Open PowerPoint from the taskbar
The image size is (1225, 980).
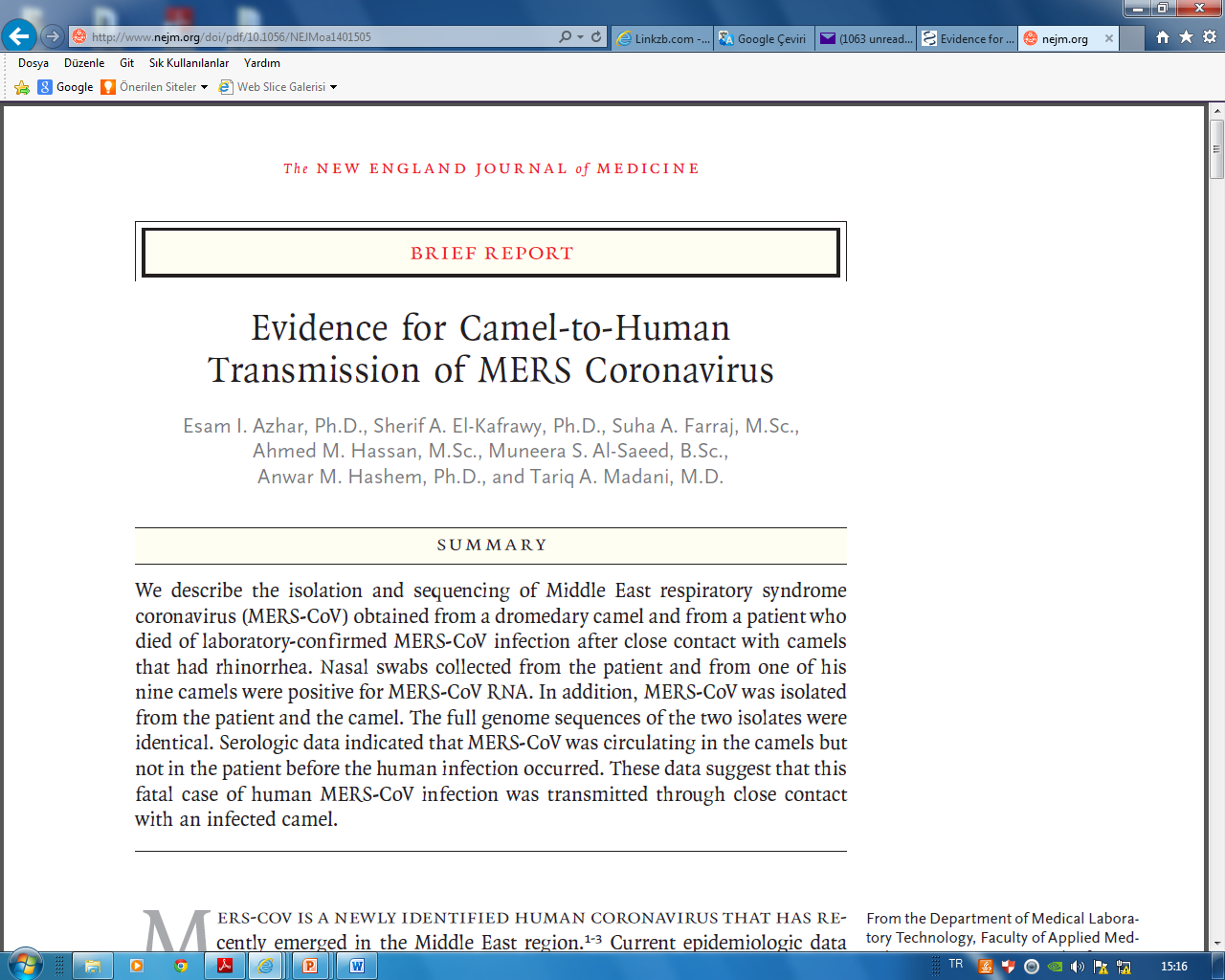(310, 966)
